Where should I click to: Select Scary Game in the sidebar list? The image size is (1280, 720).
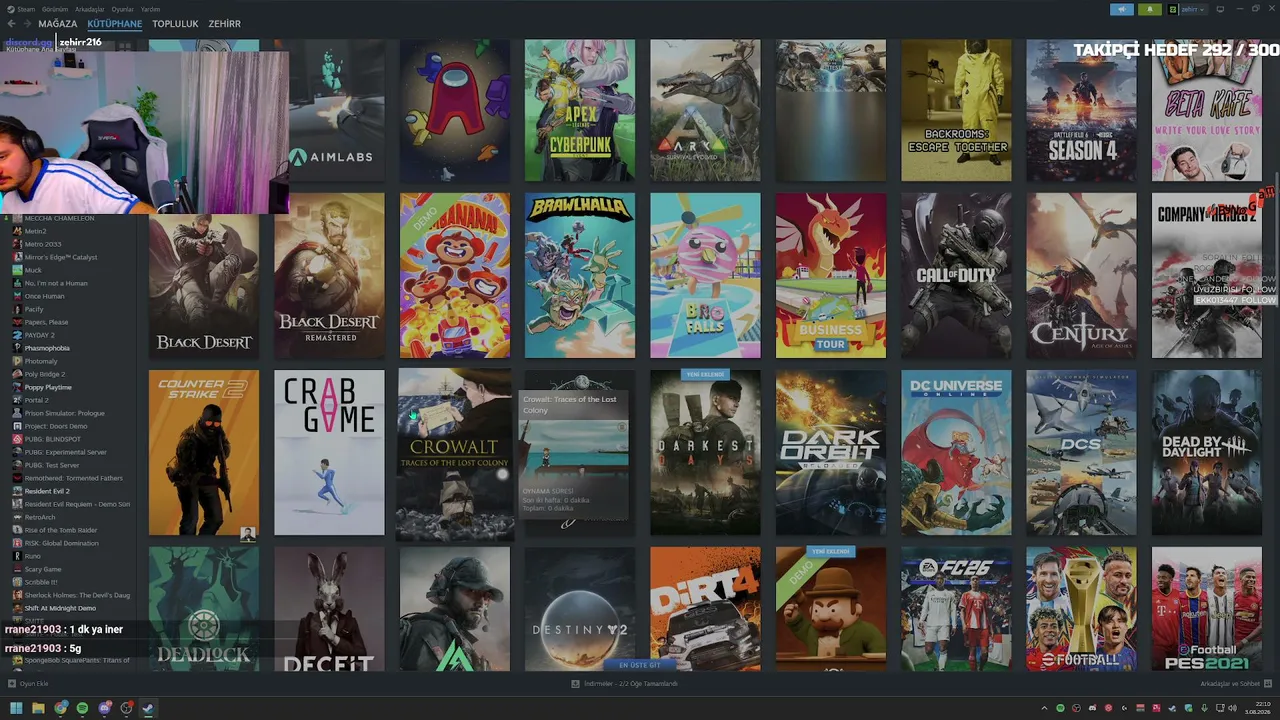tap(43, 569)
